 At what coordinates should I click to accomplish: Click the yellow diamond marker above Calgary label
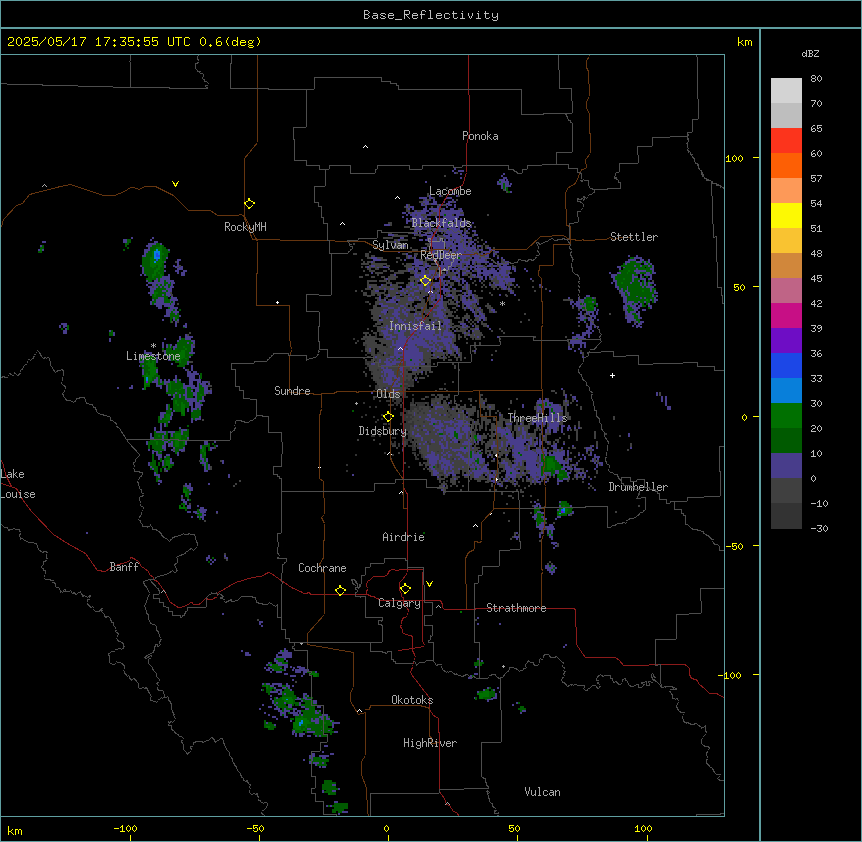tap(405, 589)
